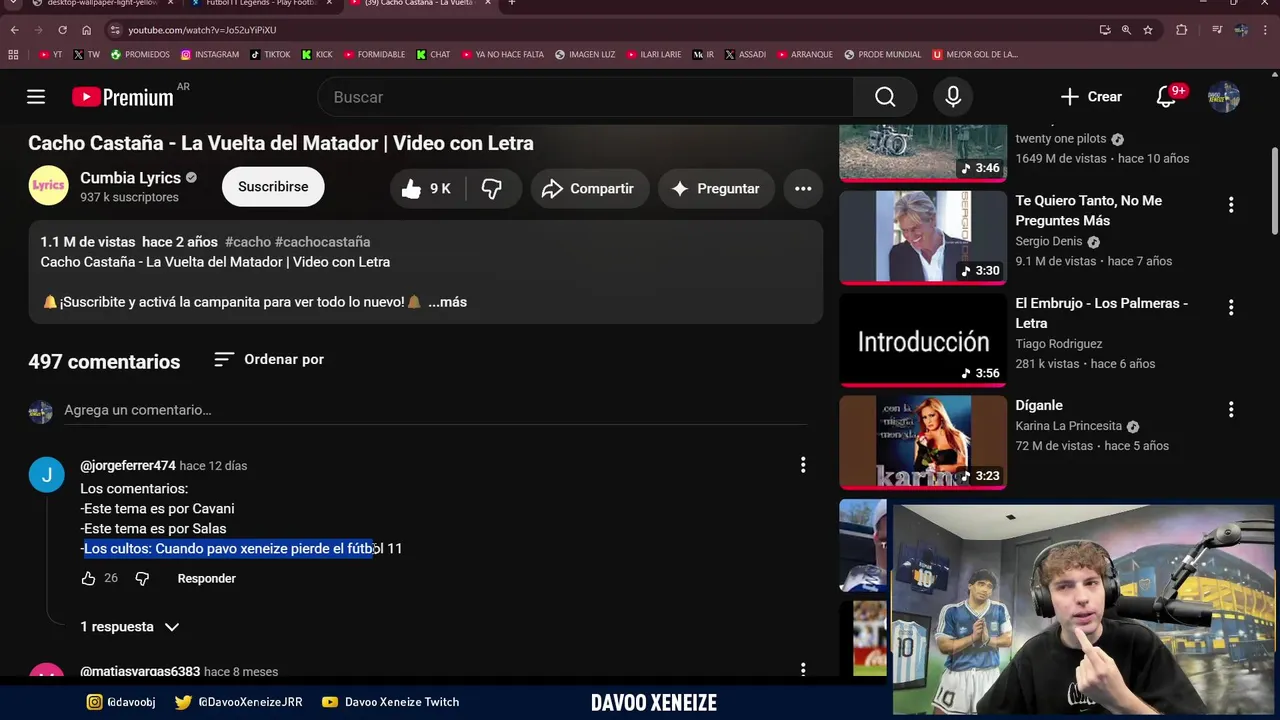The image size is (1280, 720).
Task: Open Karina La Princesita channel name
Action: tap(1069, 426)
